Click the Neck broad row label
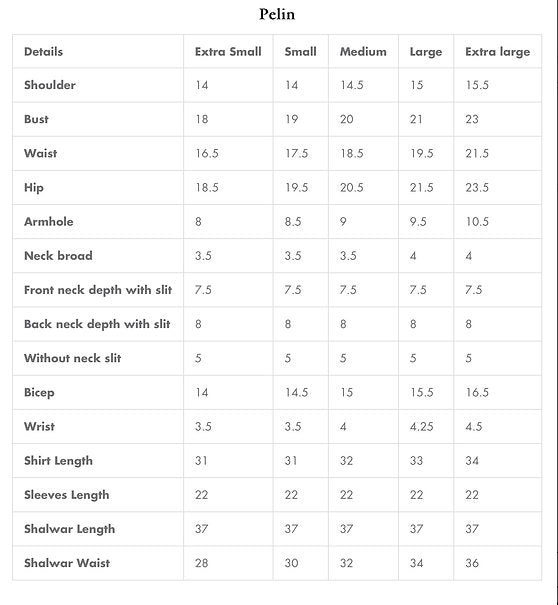The width and height of the screenshot is (558, 605). click(x=58, y=256)
